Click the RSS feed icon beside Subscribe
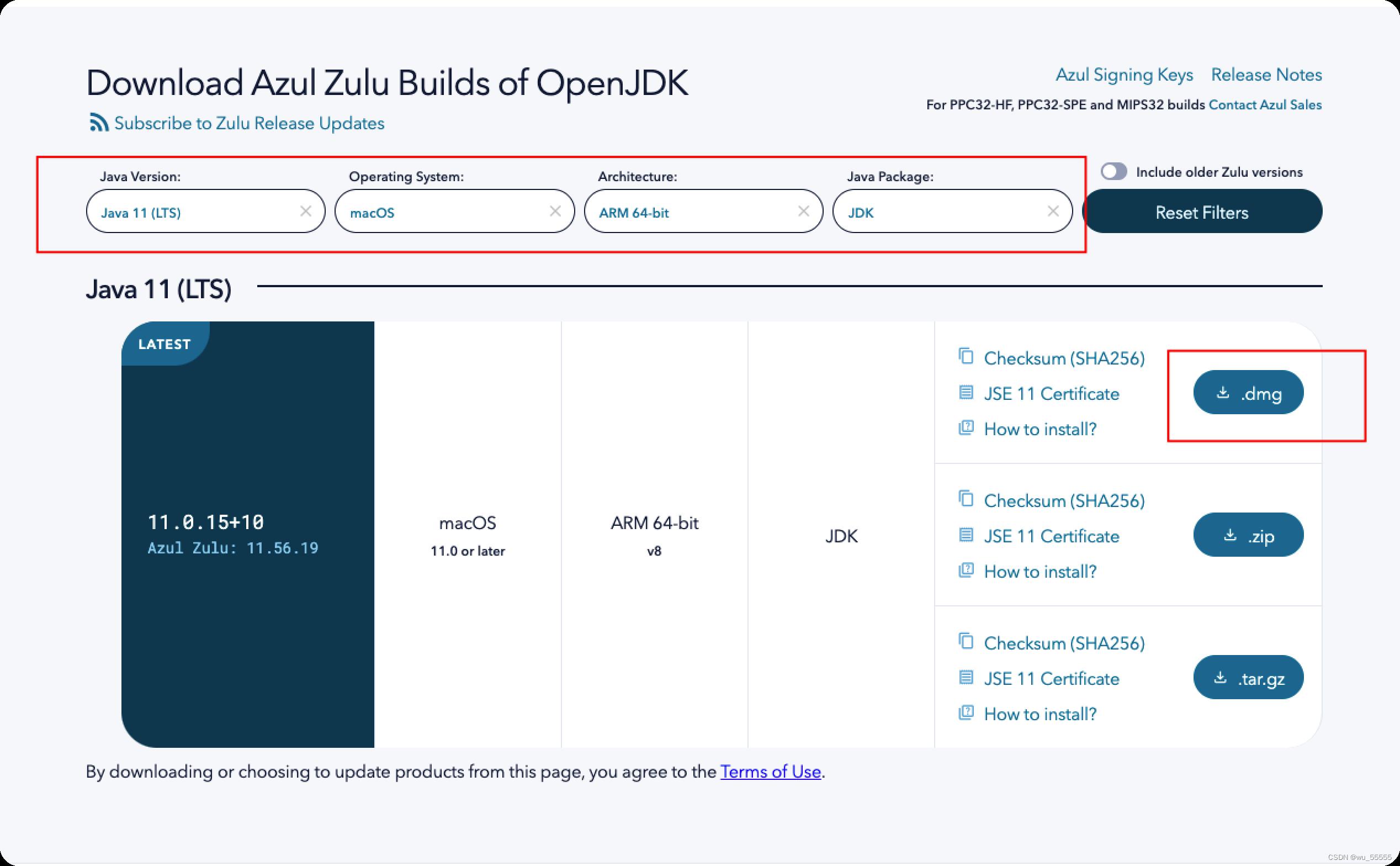 pyautogui.click(x=99, y=123)
